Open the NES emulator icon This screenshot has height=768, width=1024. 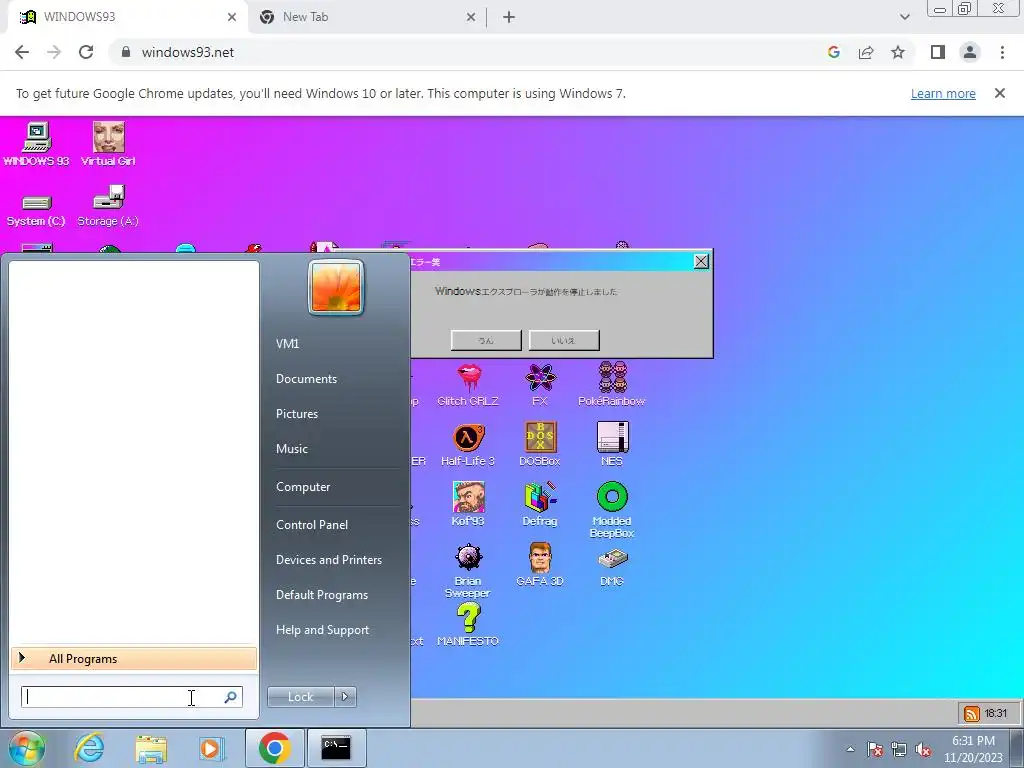click(612, 445)
